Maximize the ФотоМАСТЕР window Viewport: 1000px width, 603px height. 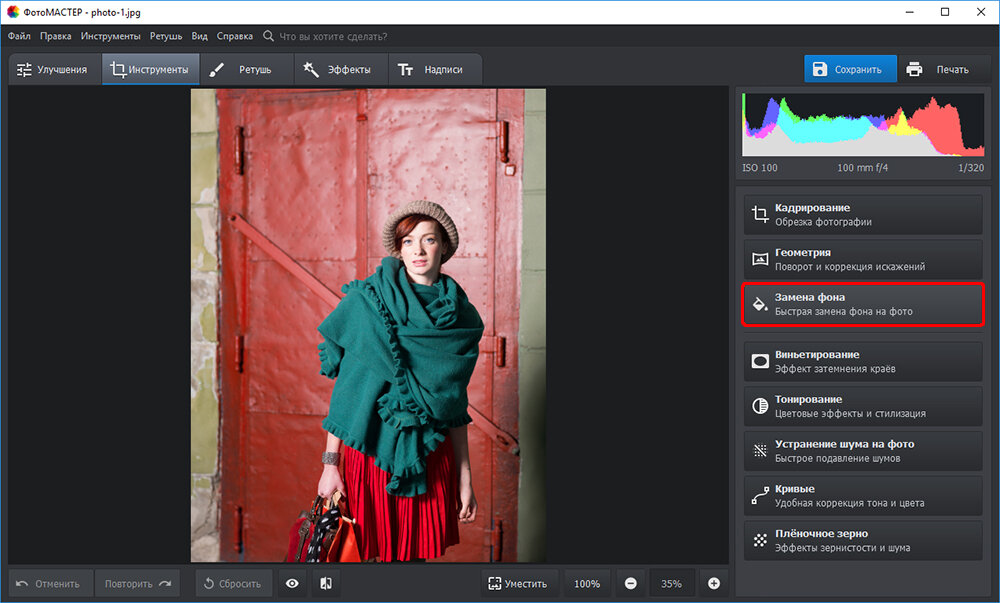945,12
